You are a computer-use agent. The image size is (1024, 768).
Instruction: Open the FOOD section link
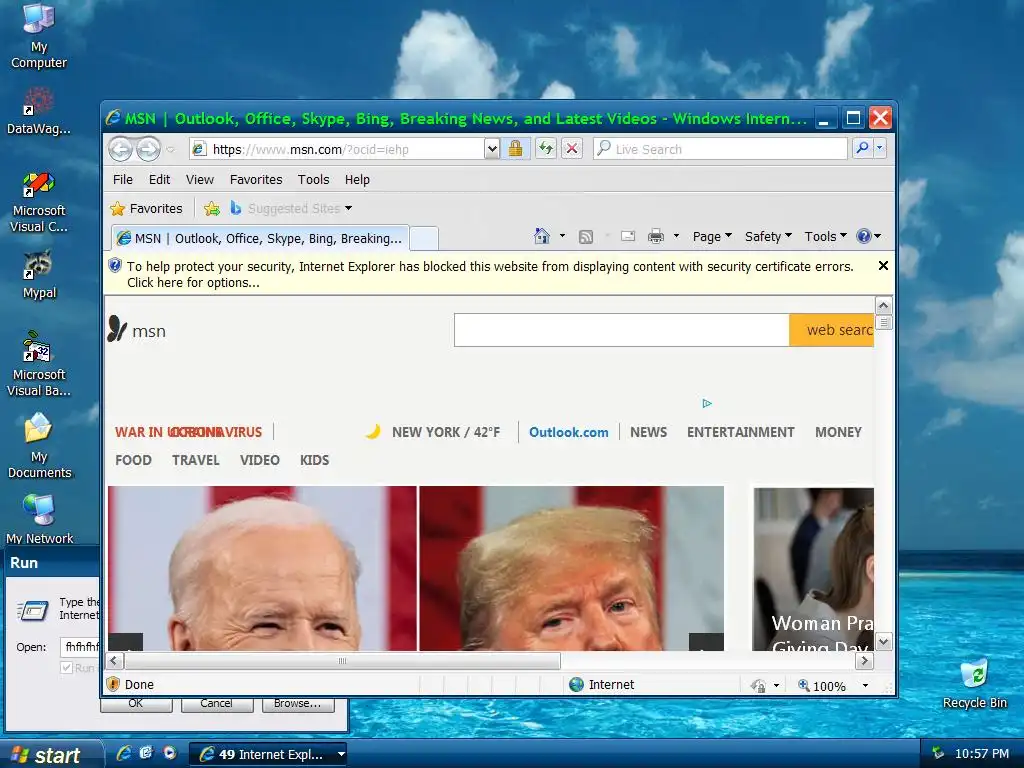(133, 460)
